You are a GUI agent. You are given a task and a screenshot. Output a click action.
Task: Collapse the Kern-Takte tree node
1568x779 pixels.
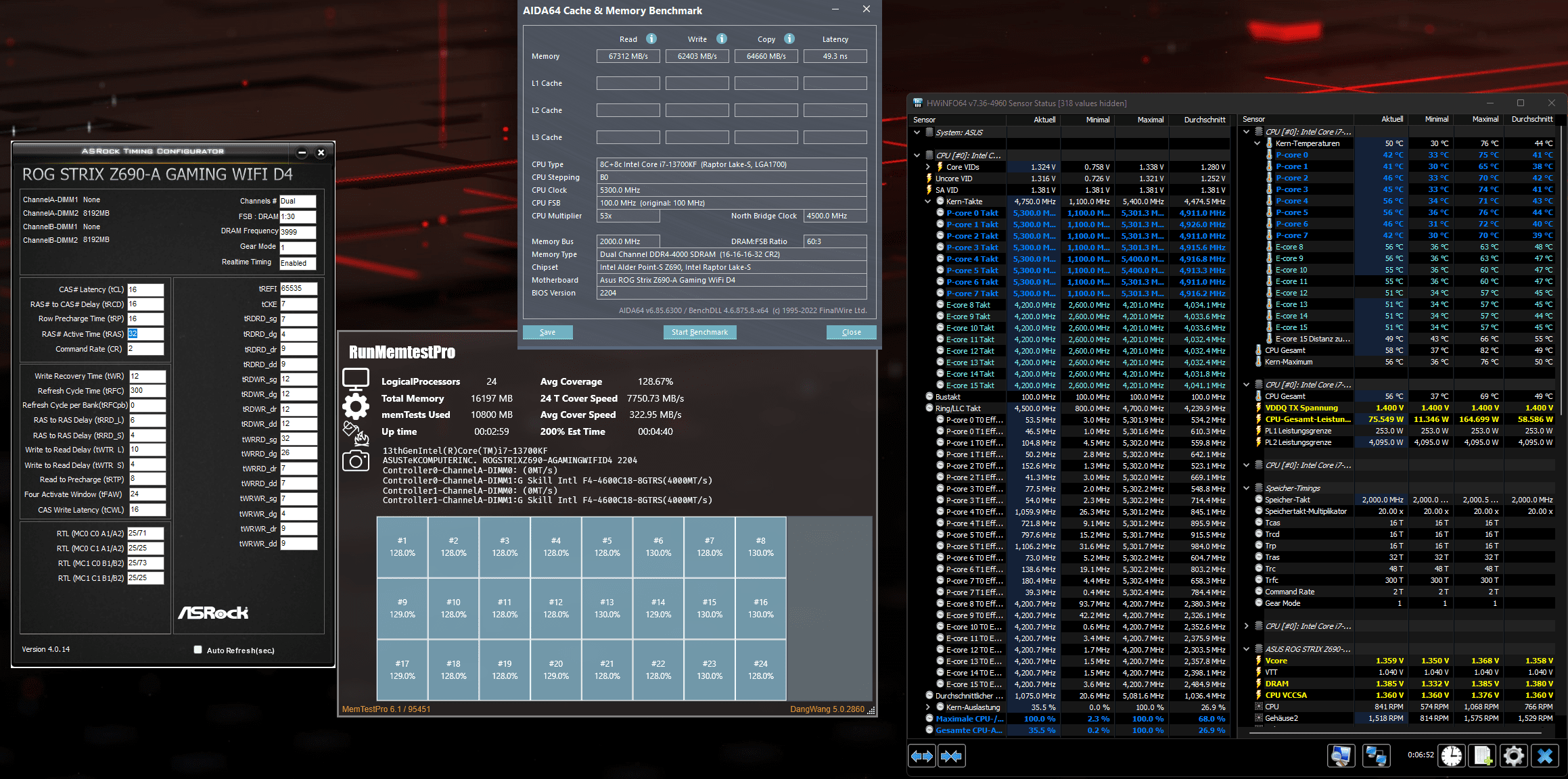point(929,202)
